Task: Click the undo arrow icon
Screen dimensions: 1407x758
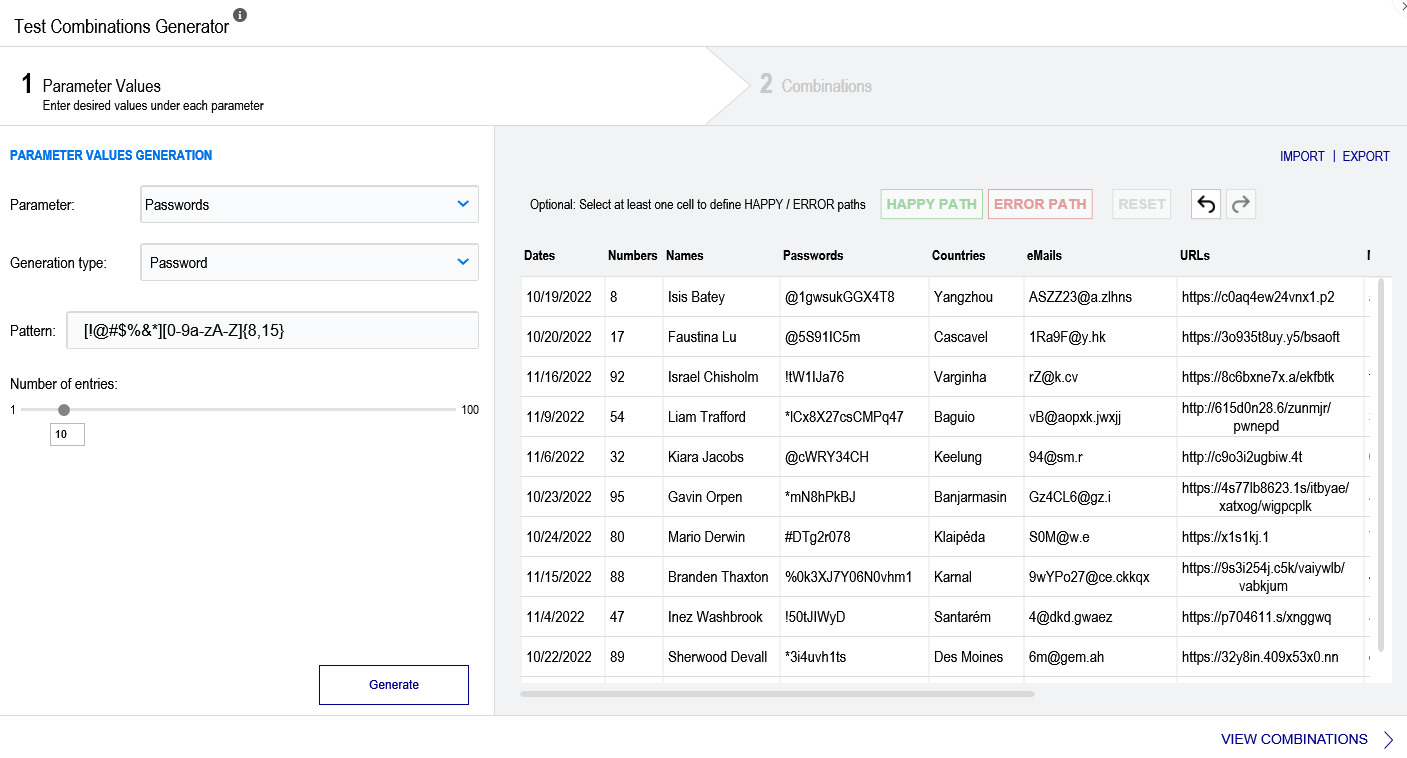Action: pyautogui.click(x=1206, y=204)
